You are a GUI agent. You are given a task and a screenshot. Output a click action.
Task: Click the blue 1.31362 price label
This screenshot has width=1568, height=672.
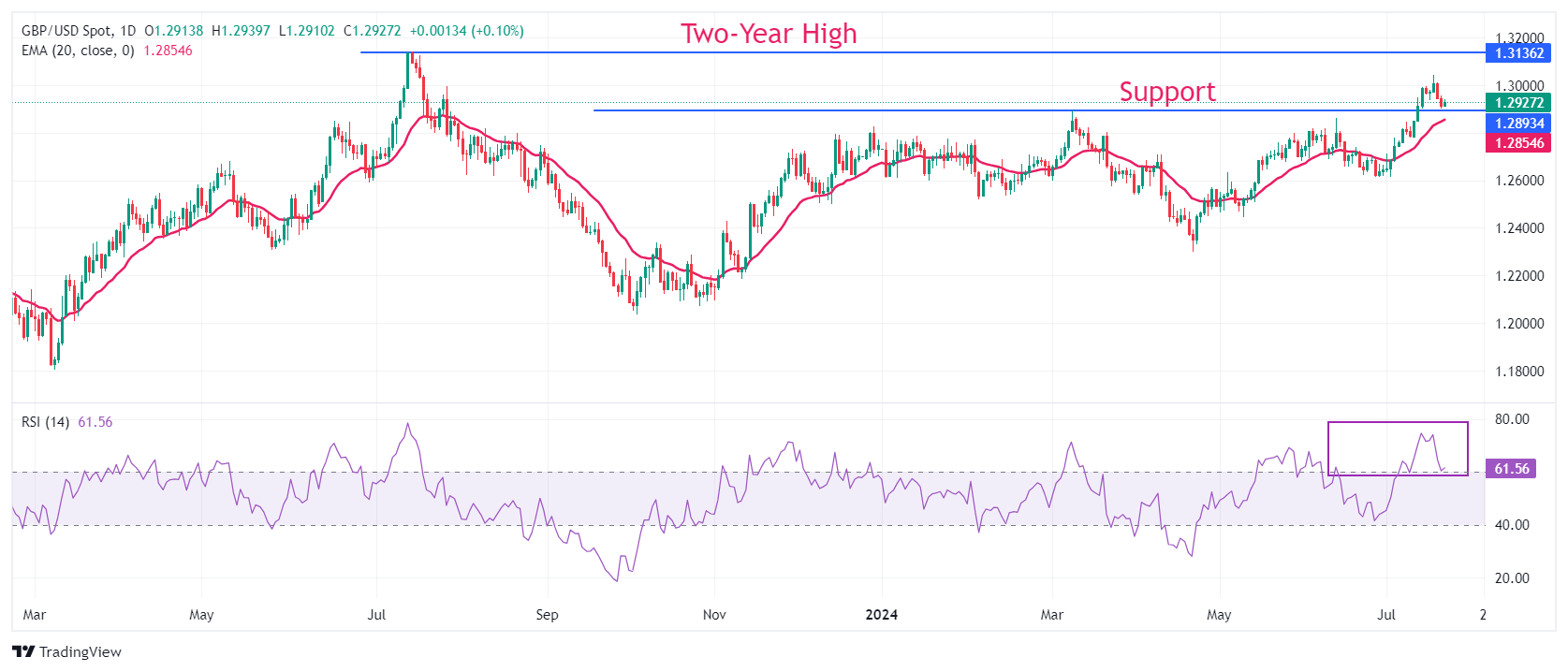1518,53
